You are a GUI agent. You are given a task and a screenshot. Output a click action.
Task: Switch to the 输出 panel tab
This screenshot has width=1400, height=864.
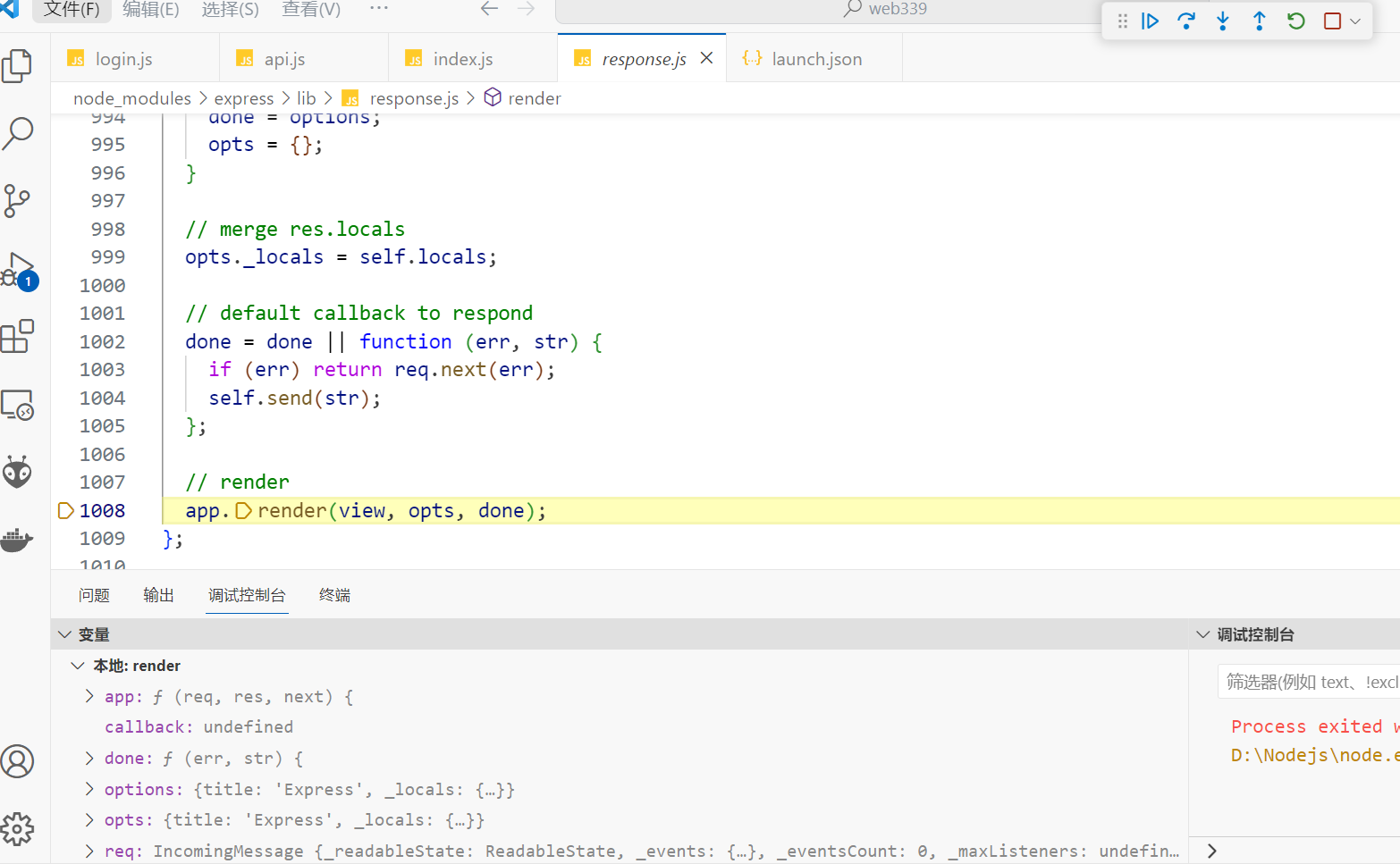click(158, 595)
